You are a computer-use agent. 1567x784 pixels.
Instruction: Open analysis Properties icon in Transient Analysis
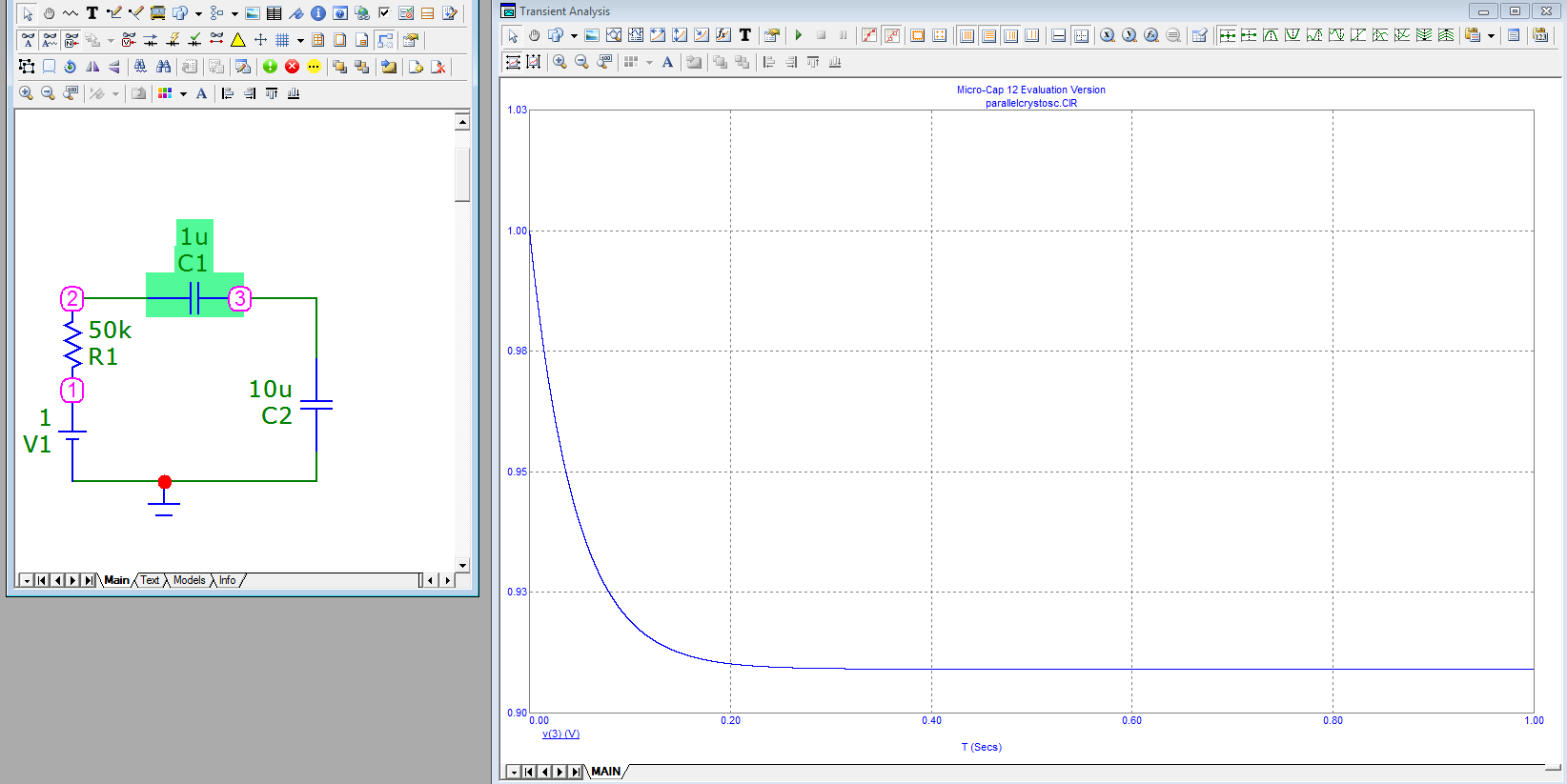coord(772,35)
